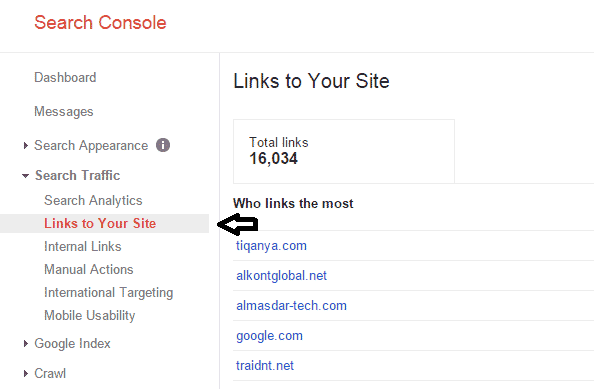This screenshot has width=594, height=389.
Task: Open Messages in the sidebar
Action: 64,112
